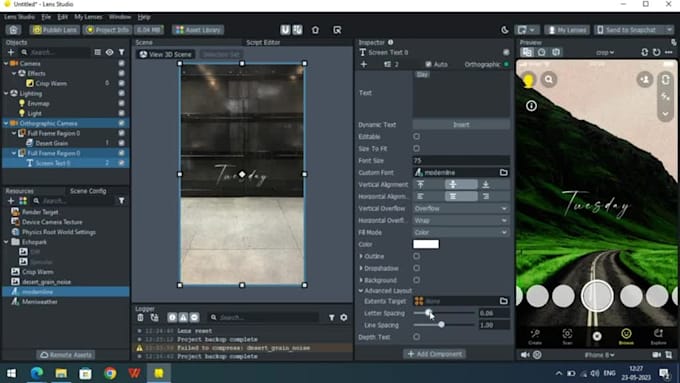The image size is (680, 383).
Task: Add a component with Inspector plus icon
Action: click(x=364, y=64)
